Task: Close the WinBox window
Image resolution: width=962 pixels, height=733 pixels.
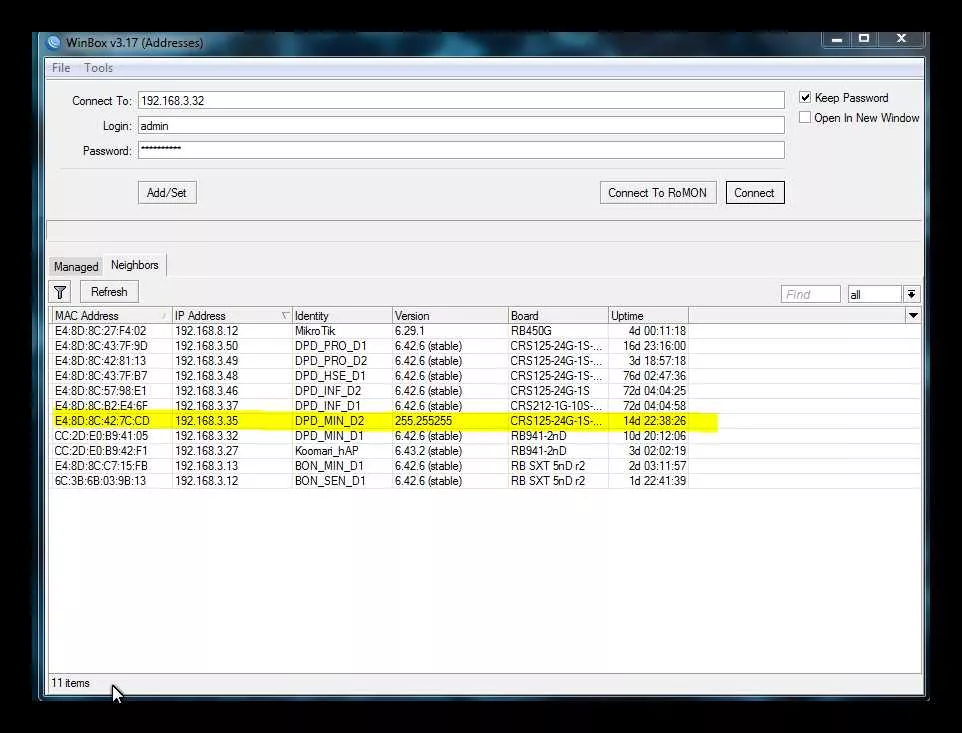Action: click(901, 39)
